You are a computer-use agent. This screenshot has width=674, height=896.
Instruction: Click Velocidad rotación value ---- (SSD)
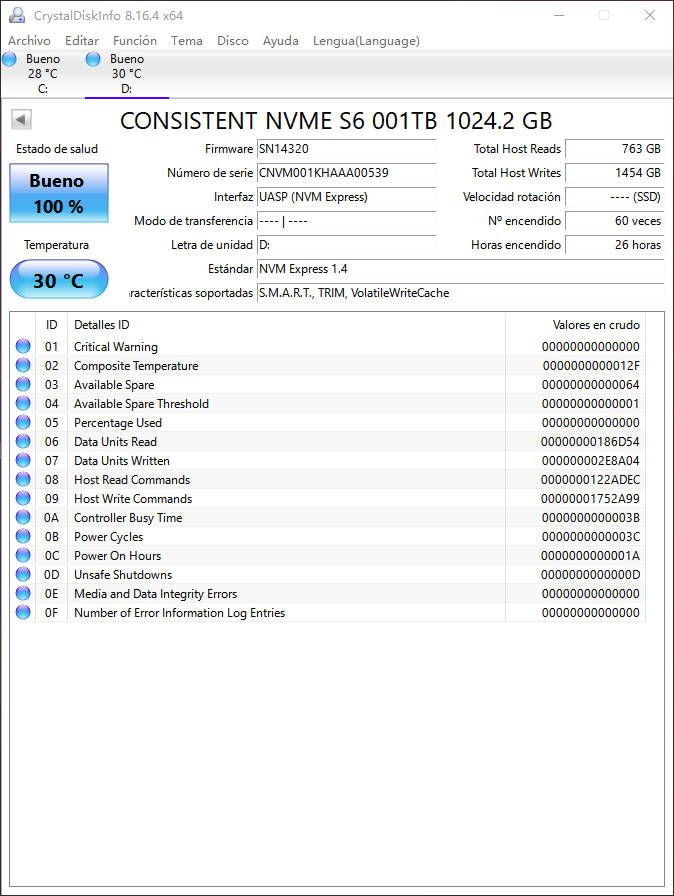(x=615, y=197)
